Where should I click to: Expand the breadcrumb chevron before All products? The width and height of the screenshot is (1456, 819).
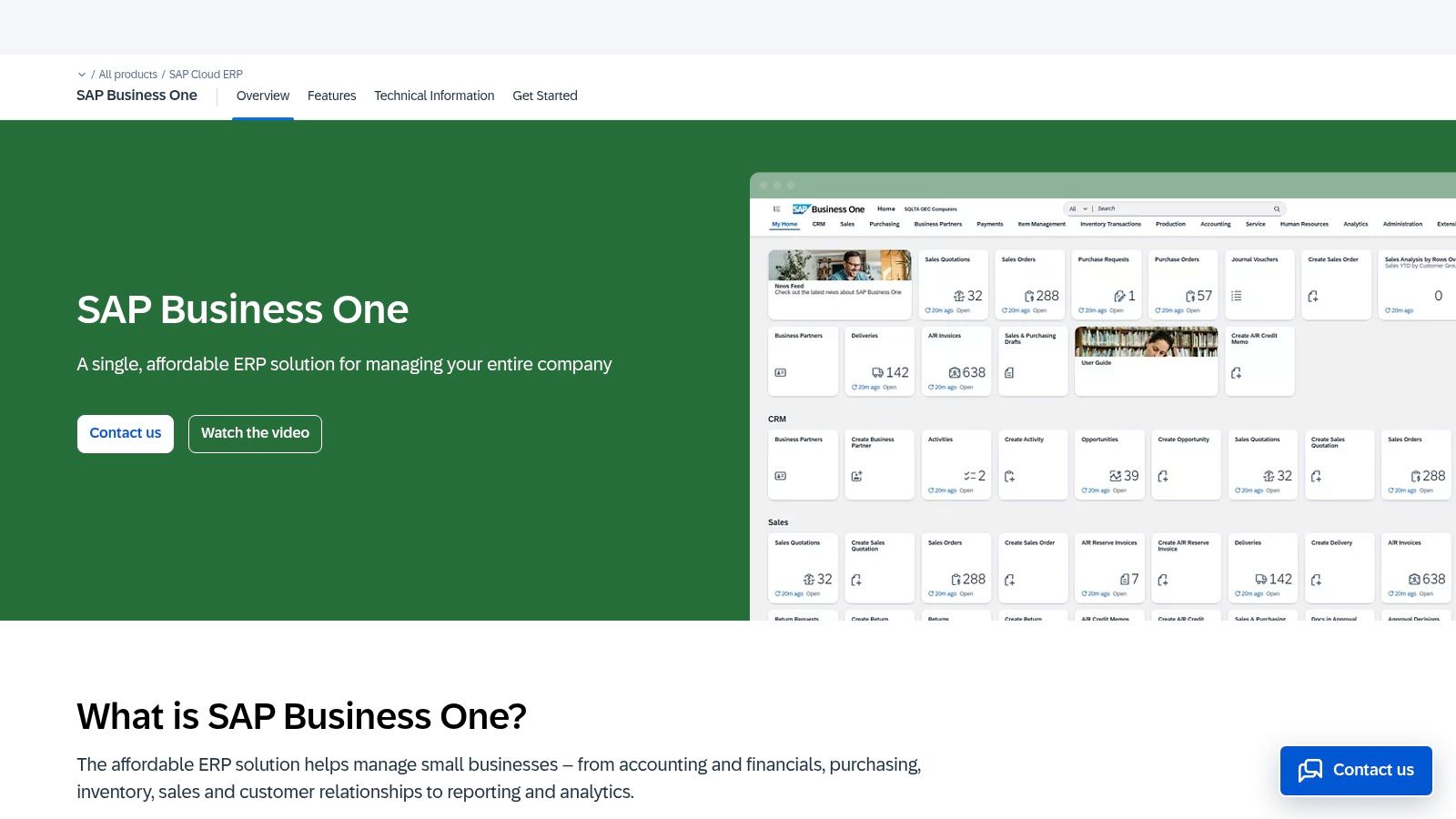(82, 75)
